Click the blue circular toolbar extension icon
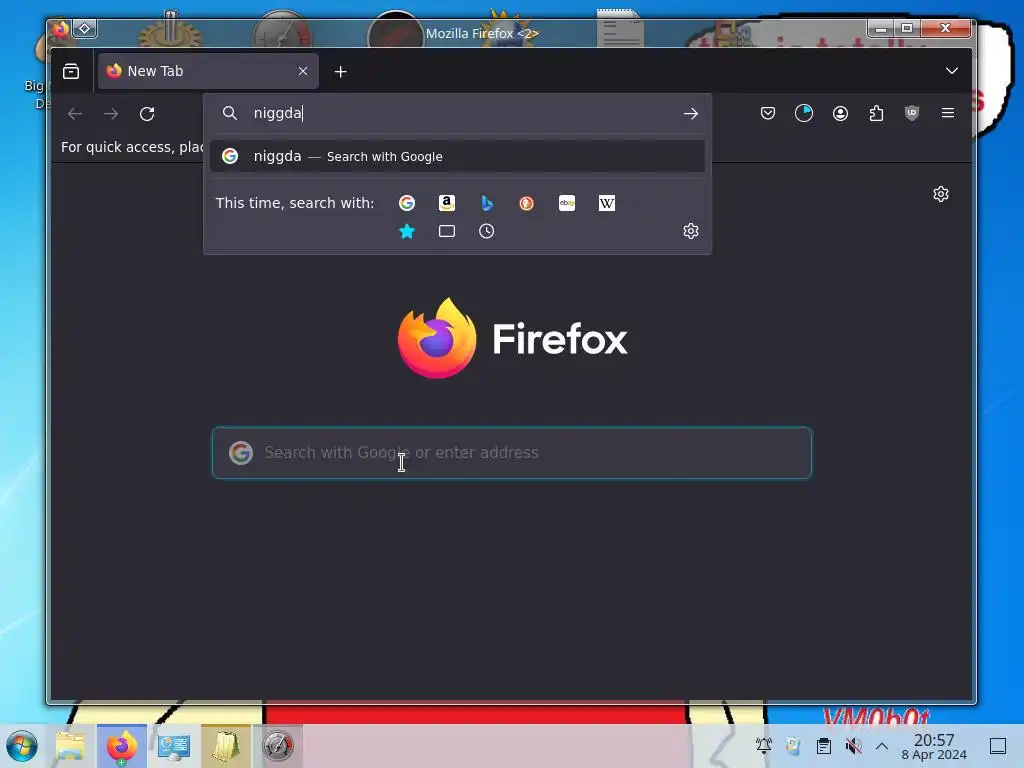The image size is (1024, 768). [804, 114]
